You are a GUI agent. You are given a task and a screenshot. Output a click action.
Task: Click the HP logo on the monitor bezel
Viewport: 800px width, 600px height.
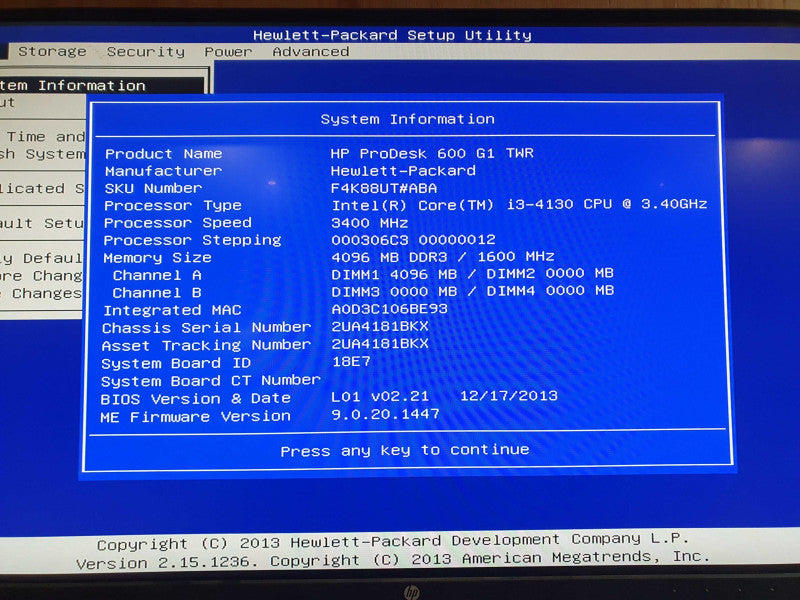coord(411,592)
